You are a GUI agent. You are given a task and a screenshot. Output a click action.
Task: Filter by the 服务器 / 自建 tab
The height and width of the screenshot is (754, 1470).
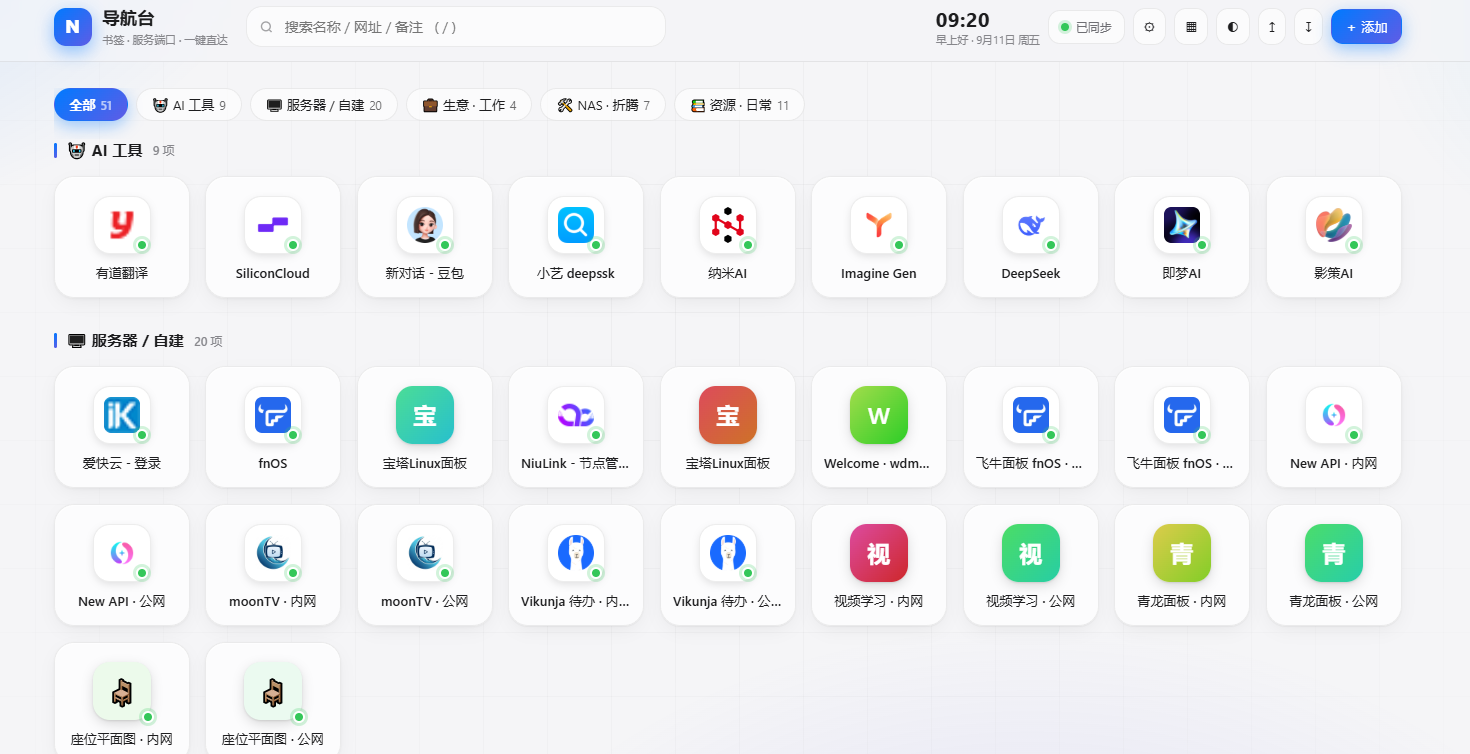(324, 105)
